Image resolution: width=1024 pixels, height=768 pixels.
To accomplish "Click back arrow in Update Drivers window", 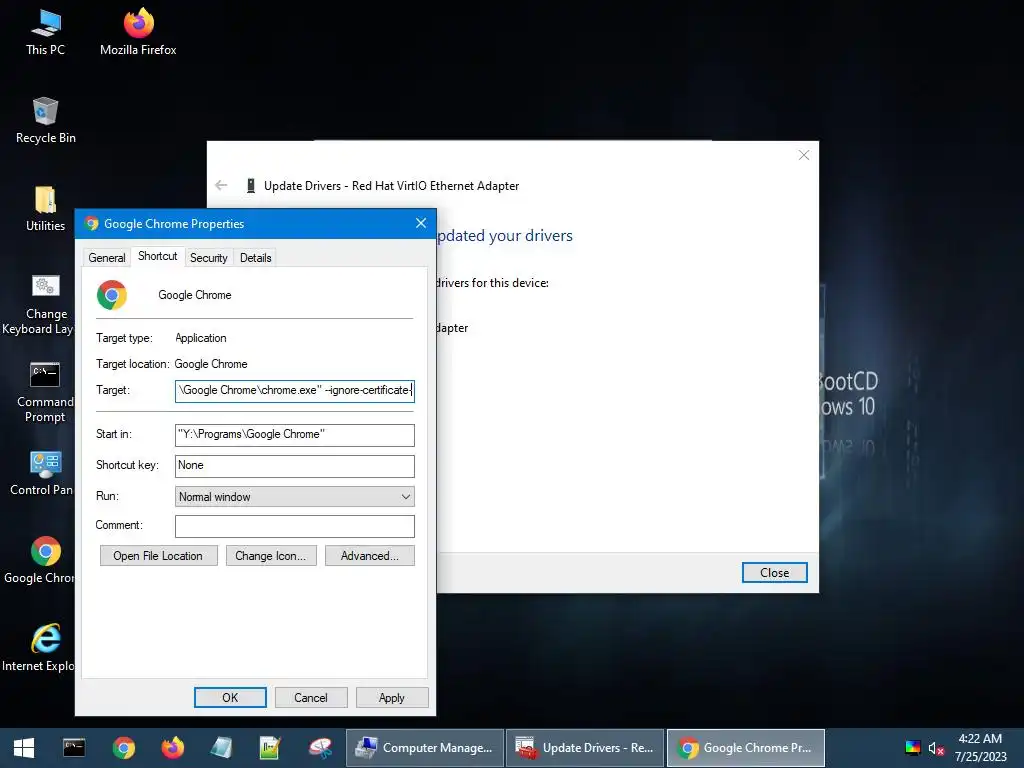I will click(221, 185).
